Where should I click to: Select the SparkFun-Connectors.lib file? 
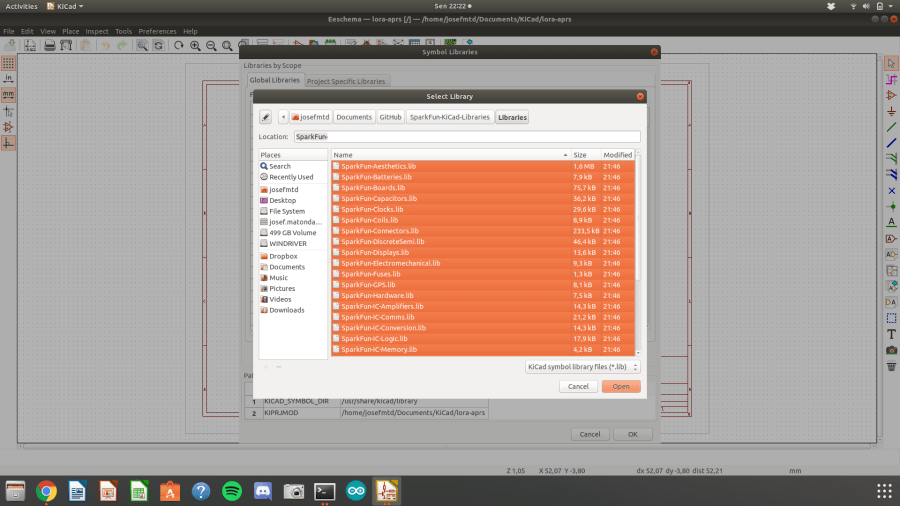[483, 231]
